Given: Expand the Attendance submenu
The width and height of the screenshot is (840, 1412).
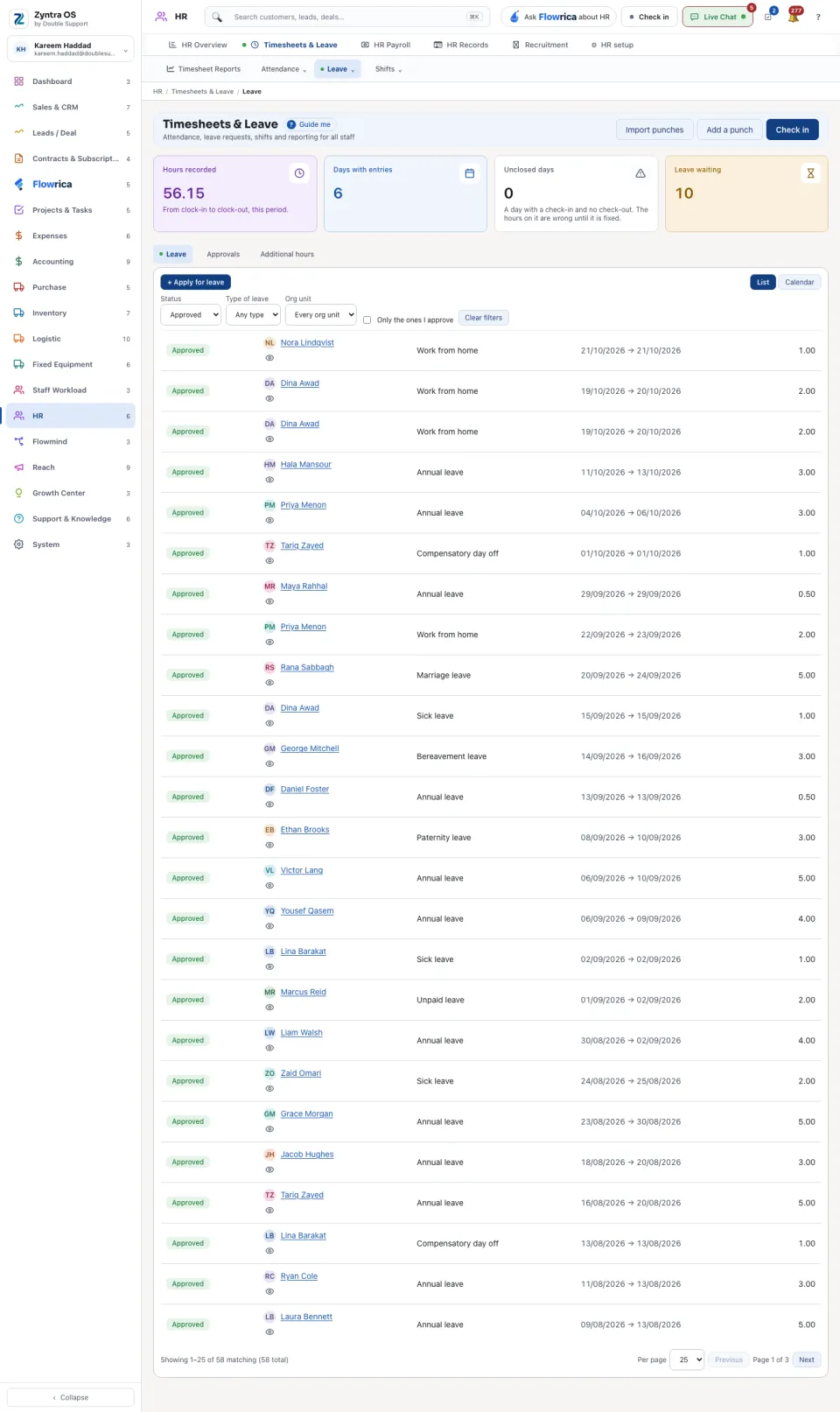Looking at the screenshot, I should (283, 69).
